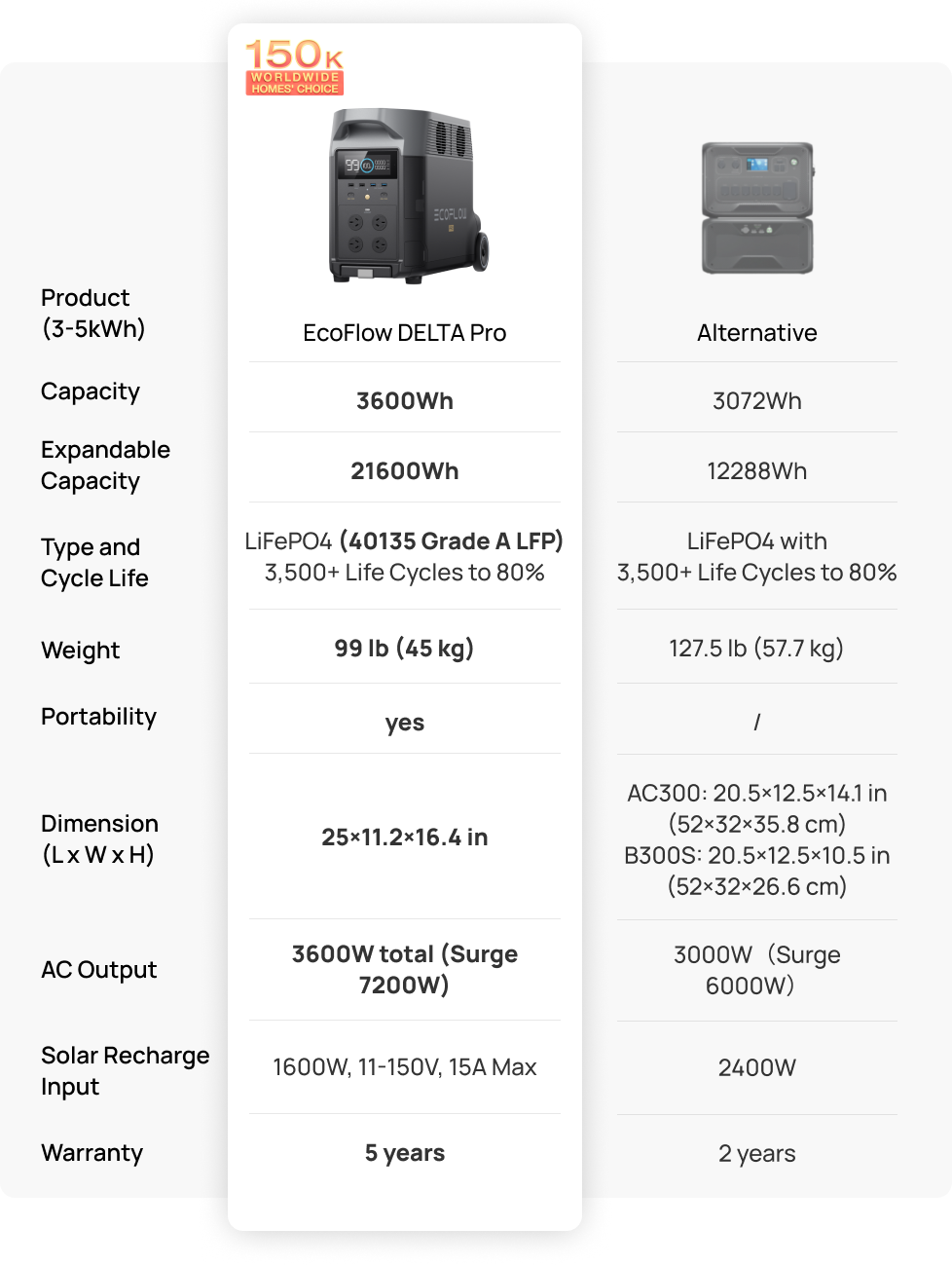Viewport: 952px width, 1266px height.
Task: Click the Expandable Capacity row label
Action: click(105, 465)
